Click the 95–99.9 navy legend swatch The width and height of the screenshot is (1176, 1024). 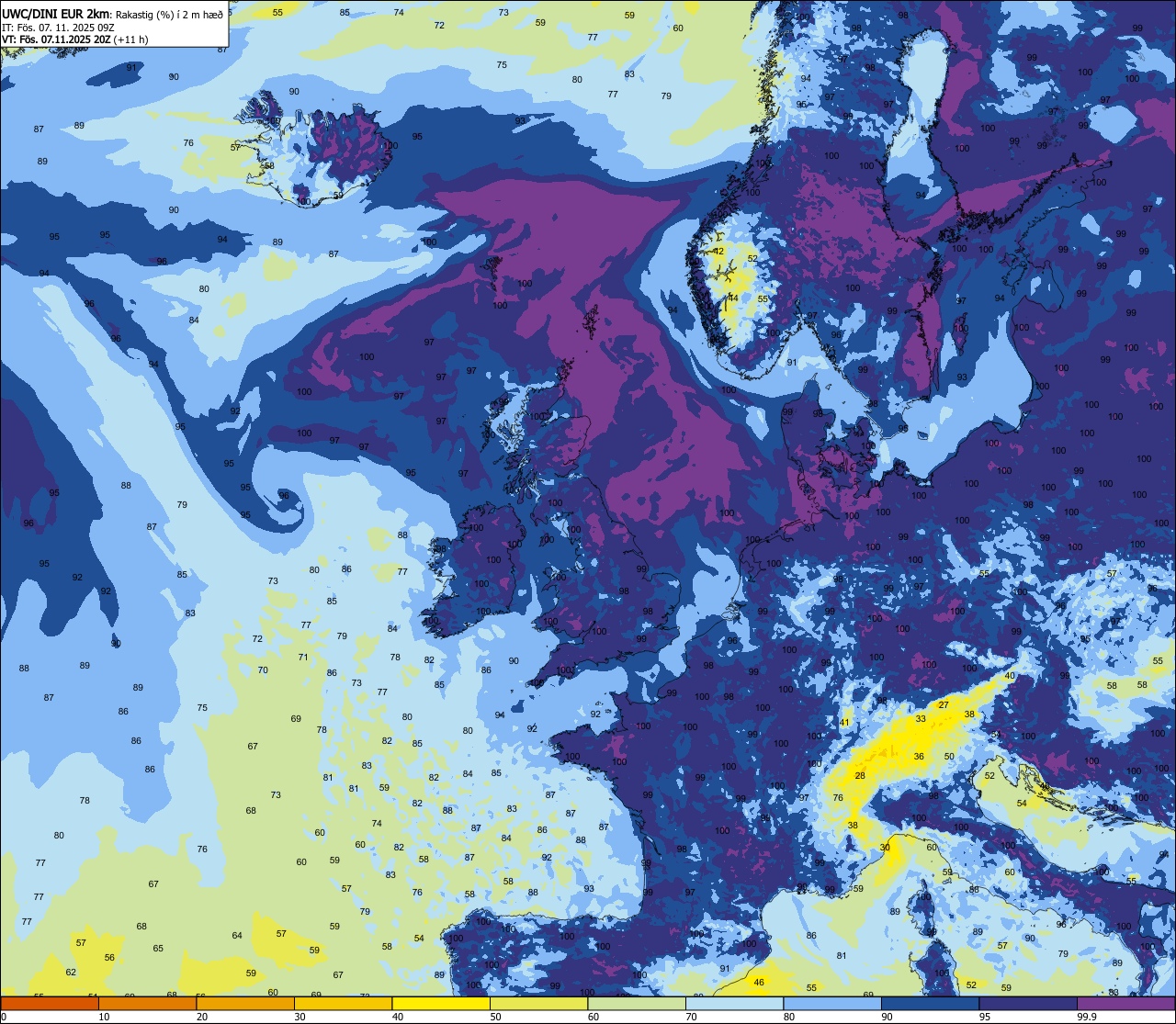click(x=1028, y=1003)
